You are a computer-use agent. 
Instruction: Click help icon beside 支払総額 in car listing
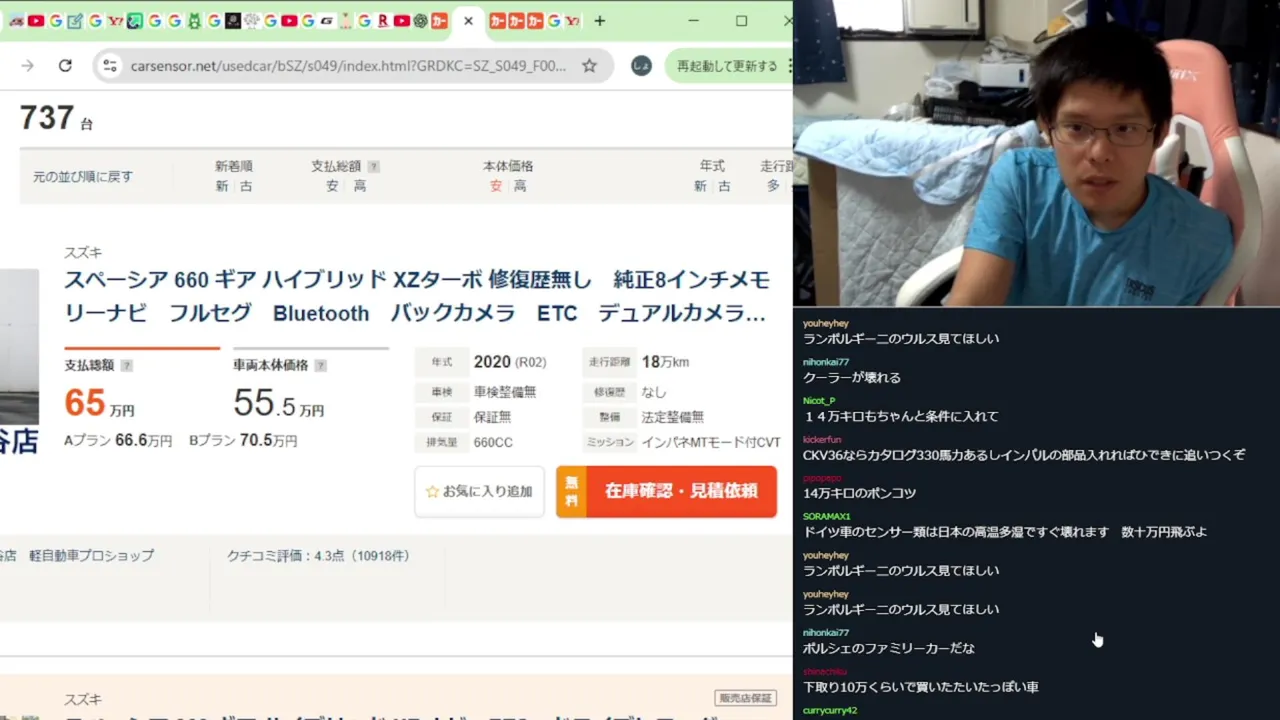126,366
